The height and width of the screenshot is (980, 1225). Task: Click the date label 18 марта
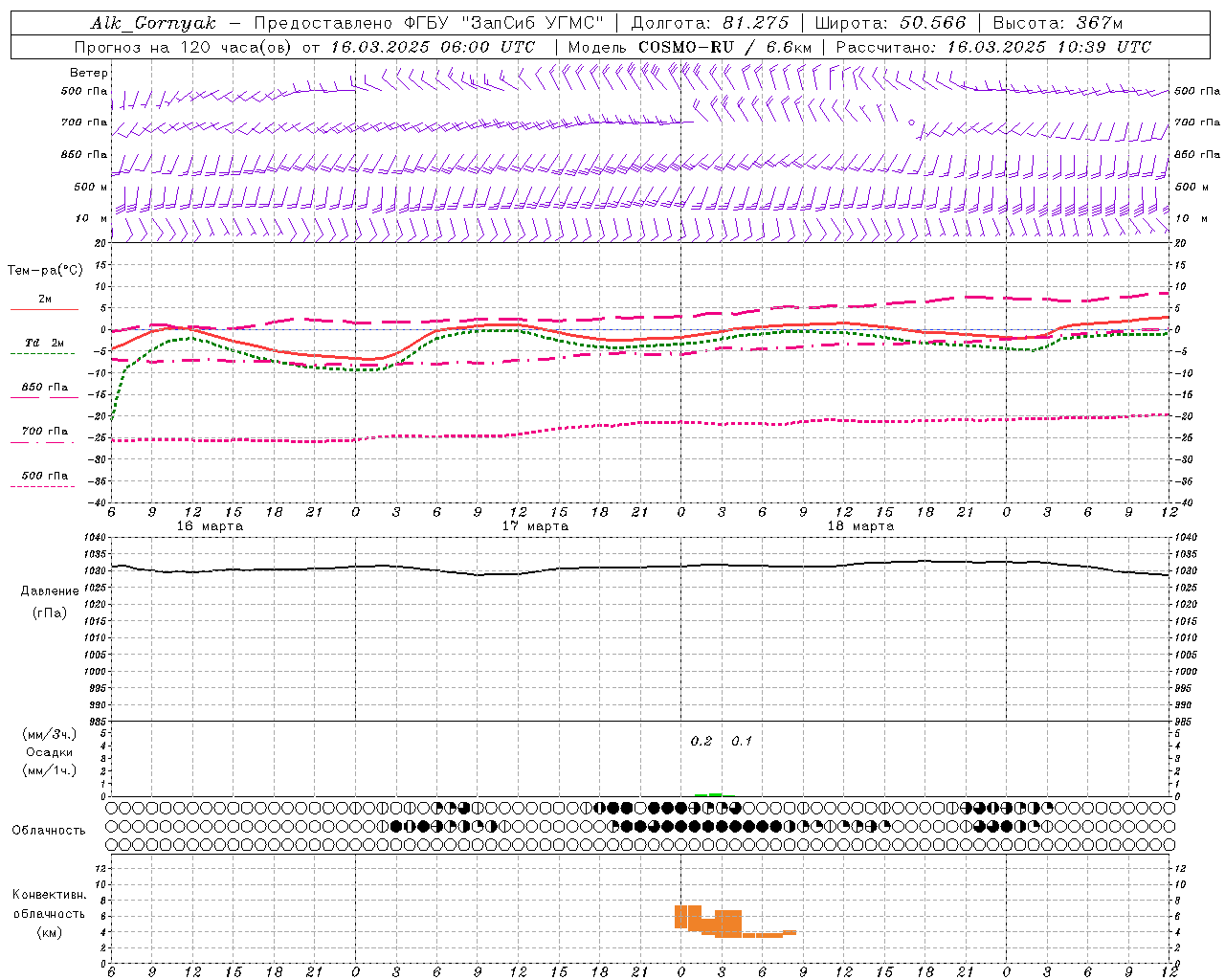[860, 526]
